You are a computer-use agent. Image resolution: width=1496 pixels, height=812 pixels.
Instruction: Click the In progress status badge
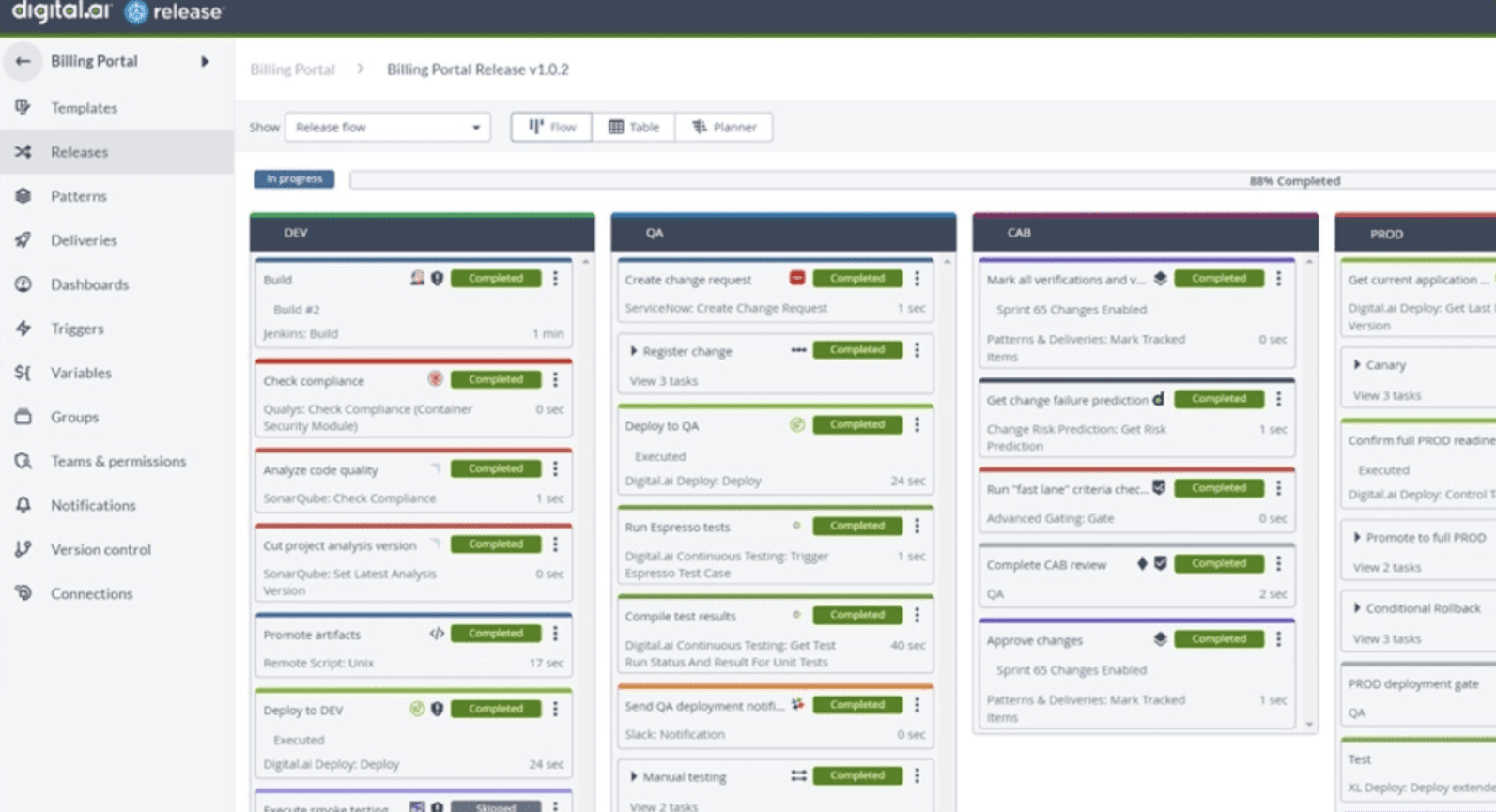pyautogui.click(x=294, y=178)
